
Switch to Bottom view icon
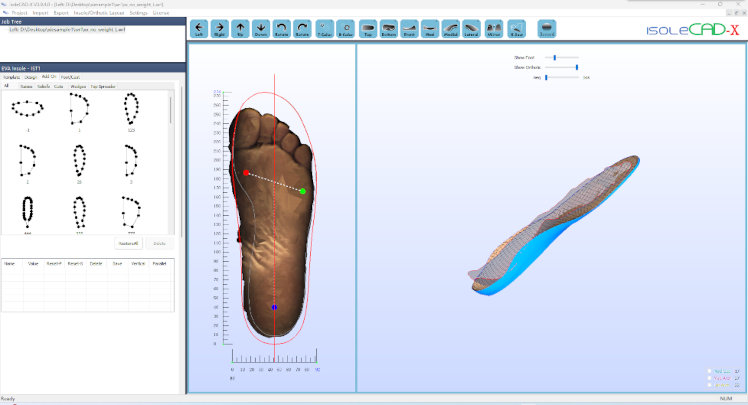coord(386,29)
